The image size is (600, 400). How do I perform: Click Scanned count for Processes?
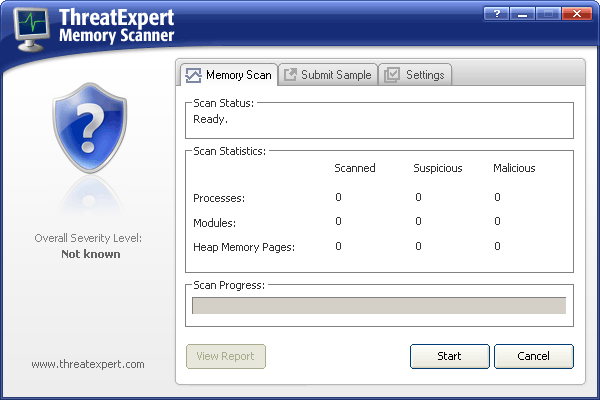[338, 197]
